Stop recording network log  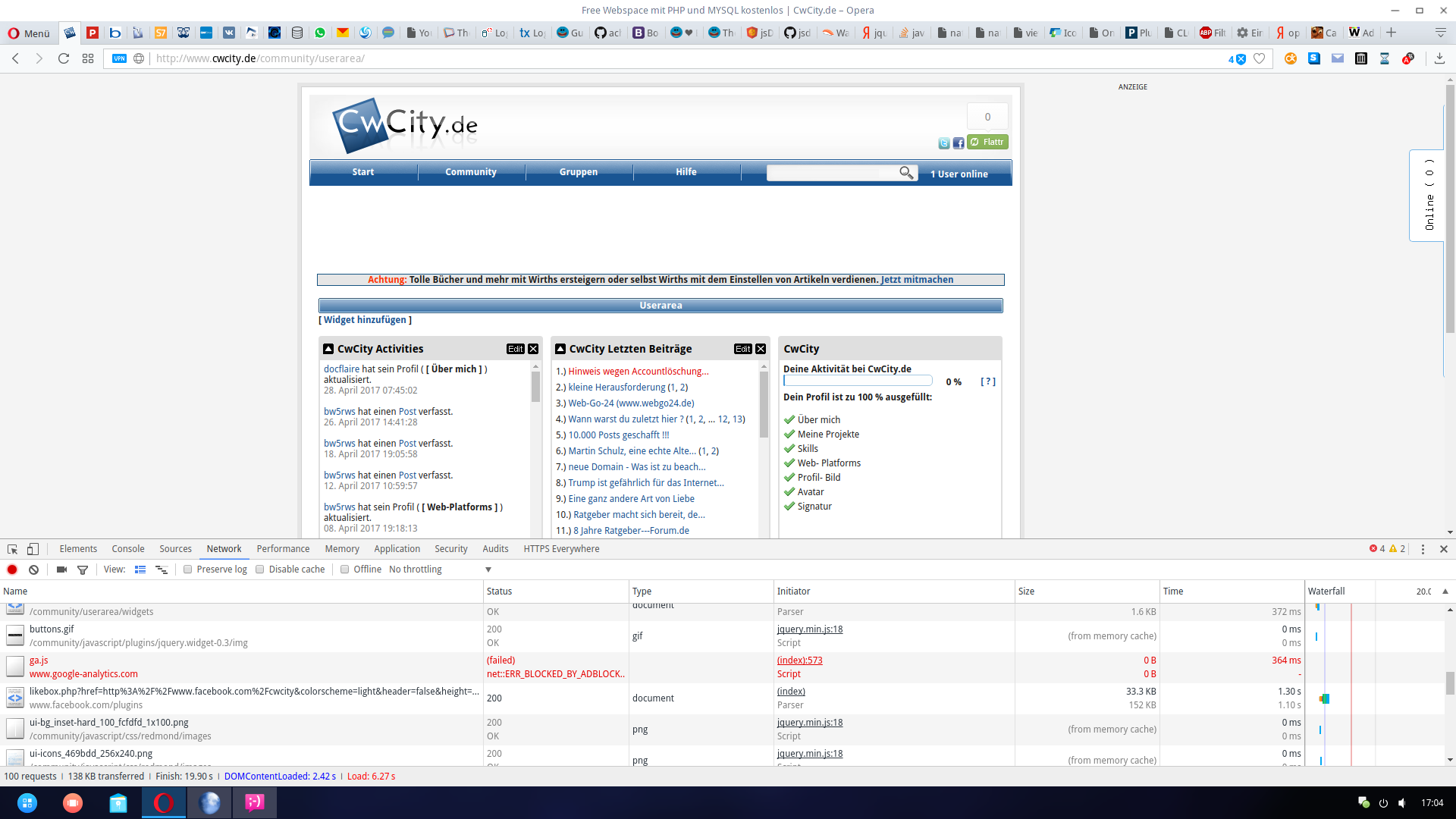click(12, 570)
